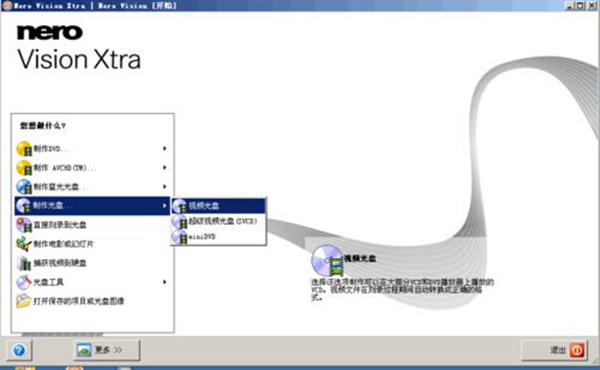The image size is (600, 370).
Task: Click the 制作蓝光光盘 disc icon
Action: 24,187
